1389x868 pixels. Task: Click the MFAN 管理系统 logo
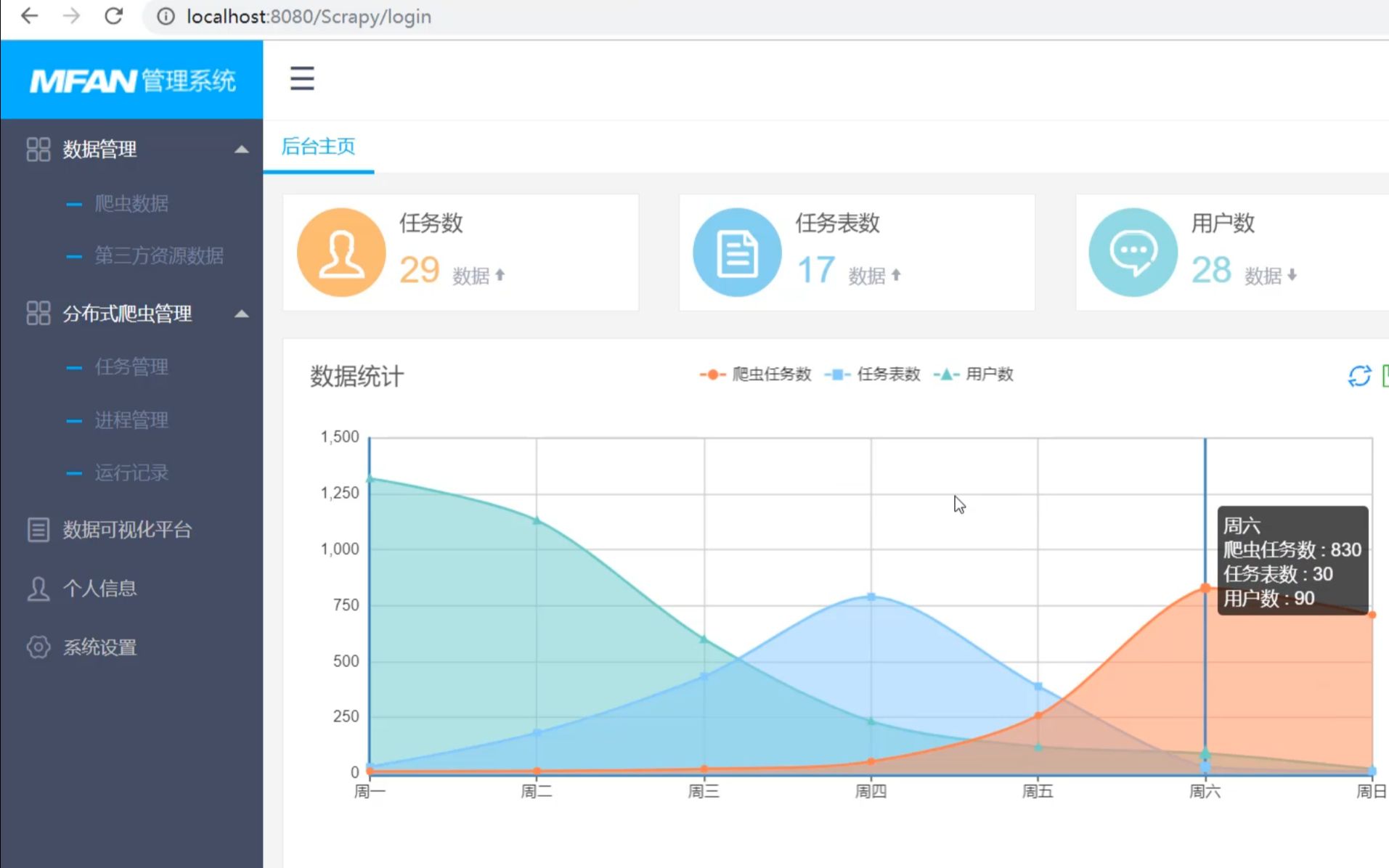[x=132, y=81]
